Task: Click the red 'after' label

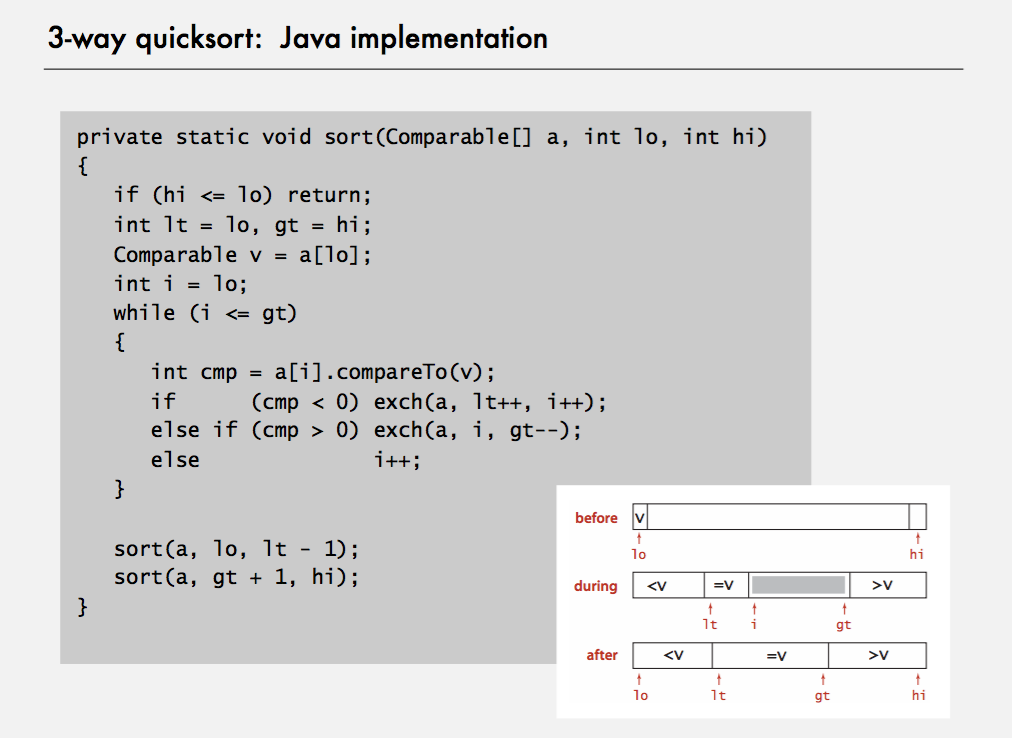Action: coord(602,656)
